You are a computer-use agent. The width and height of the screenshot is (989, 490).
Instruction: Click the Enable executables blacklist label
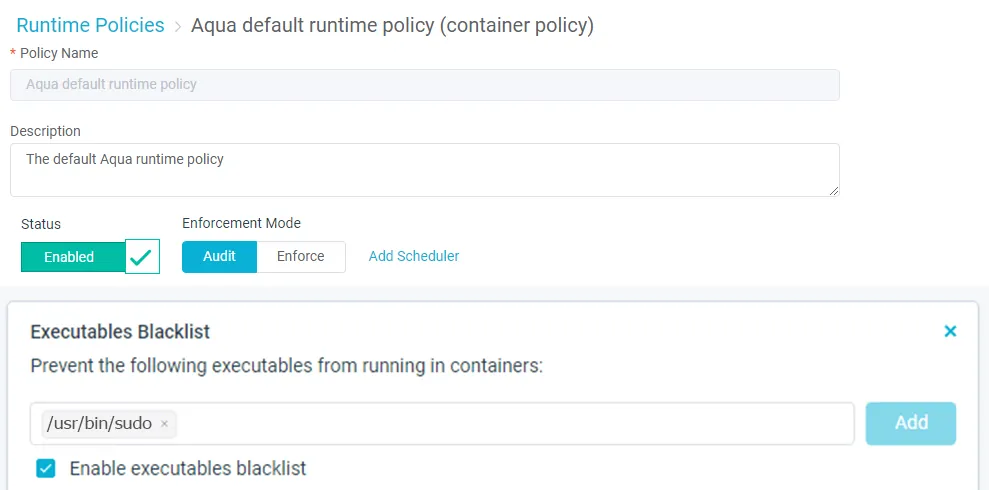(x=188, y=468)
